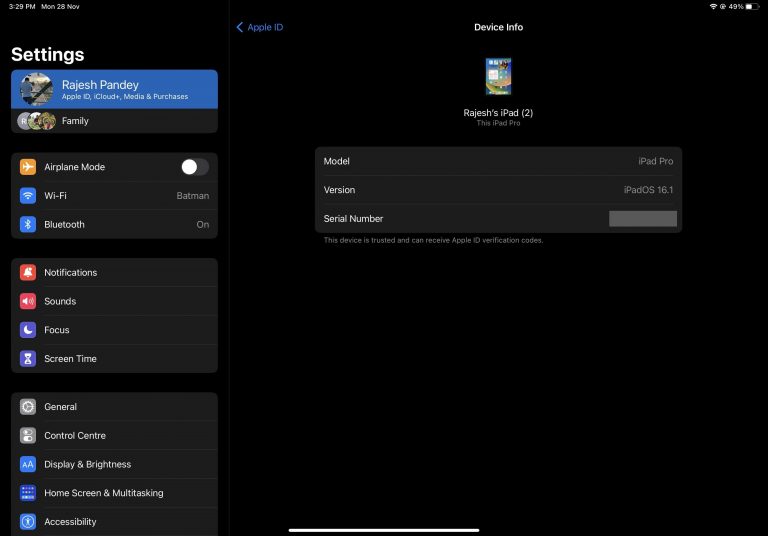Tap the Version row showing iPadOS 16.1
Image resolution: width=768 pixels, height=536 pixels.
coord(498,190)
